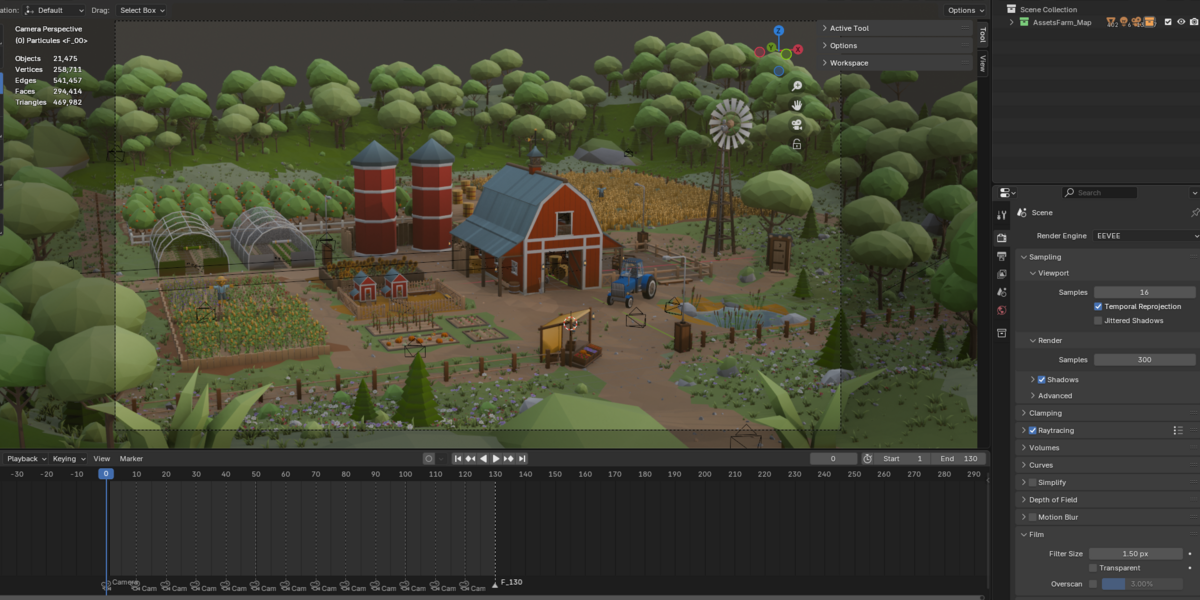Image resolution: width=1200 pixels, height=600 pixels.
Task: Click the AssetsFarm_Map collection icon
Action: coord(1024,22)
